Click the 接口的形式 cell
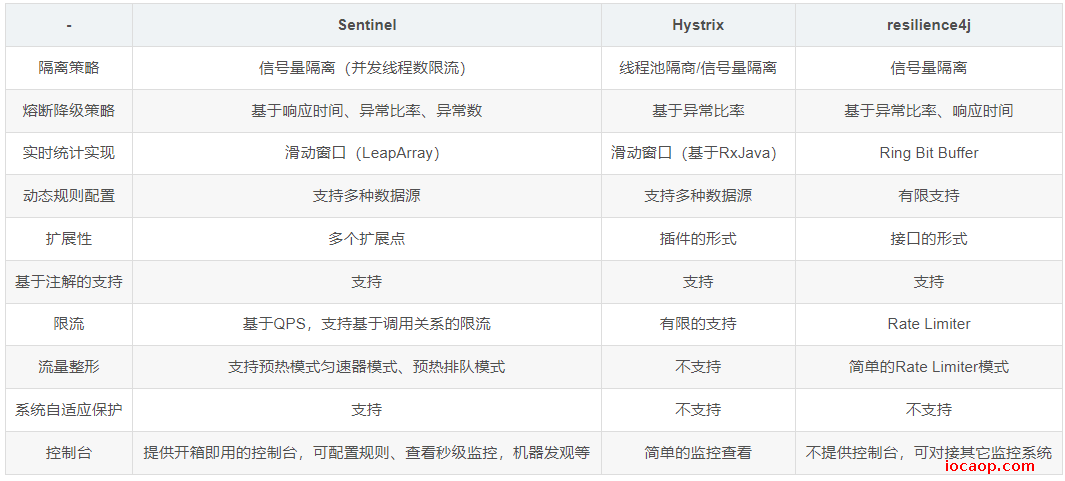The width and height of the screenshot is (1065, 481). pyautogui.click(x=928, y=238)
